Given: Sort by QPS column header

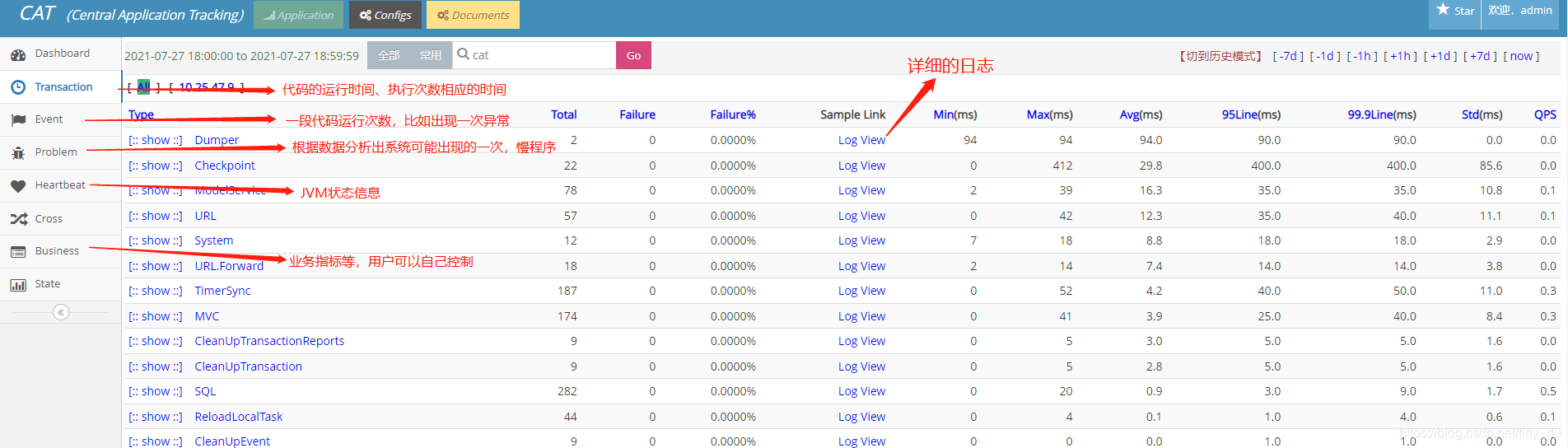Looking at the screenshot, I should (x=1545, y=114).
